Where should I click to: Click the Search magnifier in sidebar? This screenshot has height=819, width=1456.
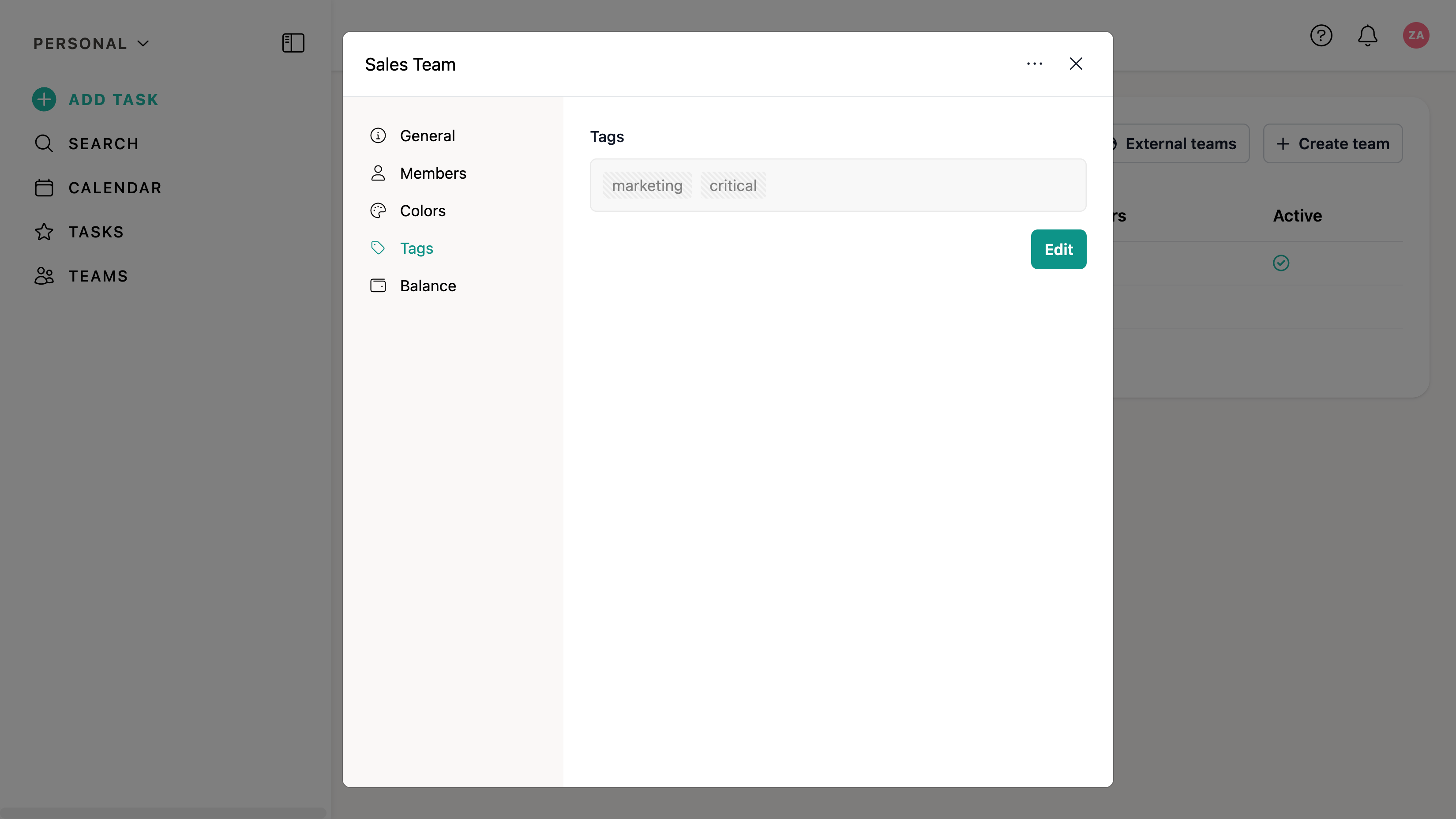tap(44, 143)
